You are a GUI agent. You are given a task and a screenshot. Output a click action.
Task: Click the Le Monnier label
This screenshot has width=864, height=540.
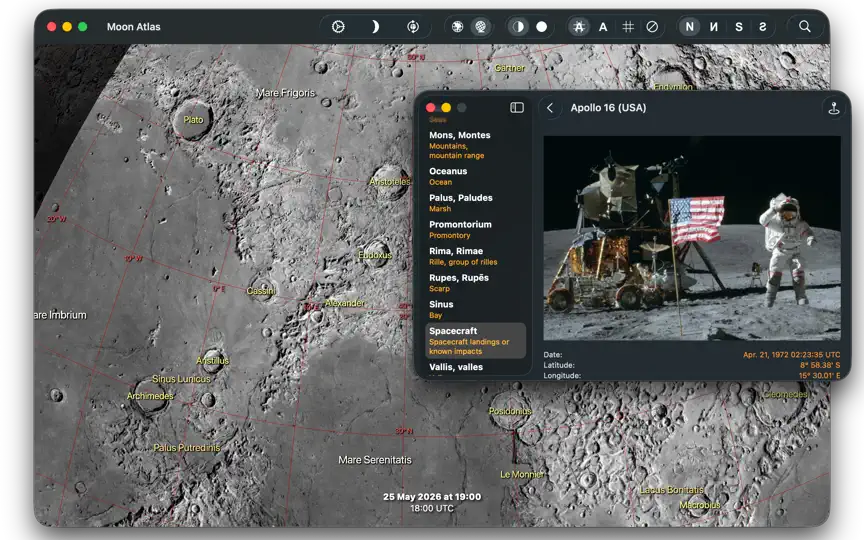pos(522,474)
